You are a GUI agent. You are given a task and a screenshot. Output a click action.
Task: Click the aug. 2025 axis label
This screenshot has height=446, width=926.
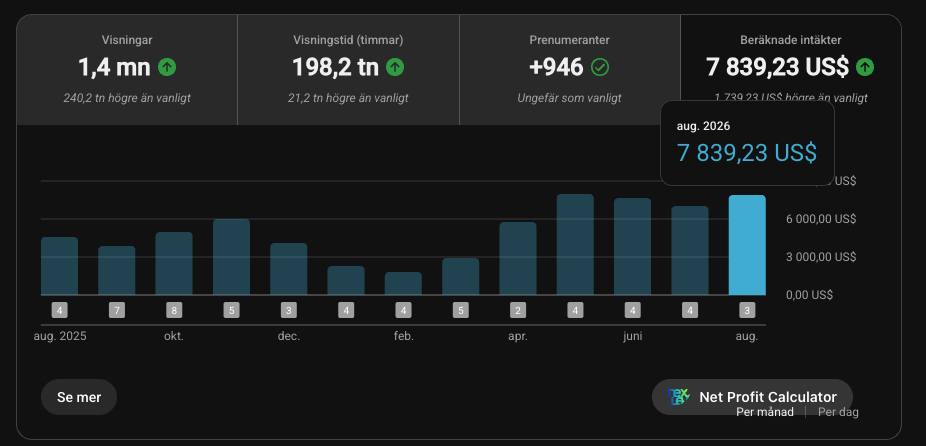[59, 336]
